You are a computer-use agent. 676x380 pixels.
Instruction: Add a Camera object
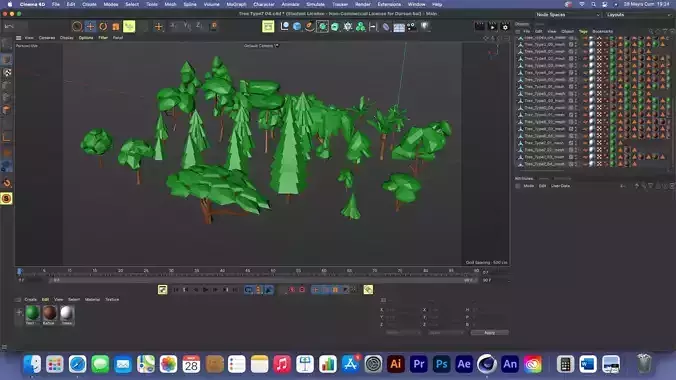(411, 26)
